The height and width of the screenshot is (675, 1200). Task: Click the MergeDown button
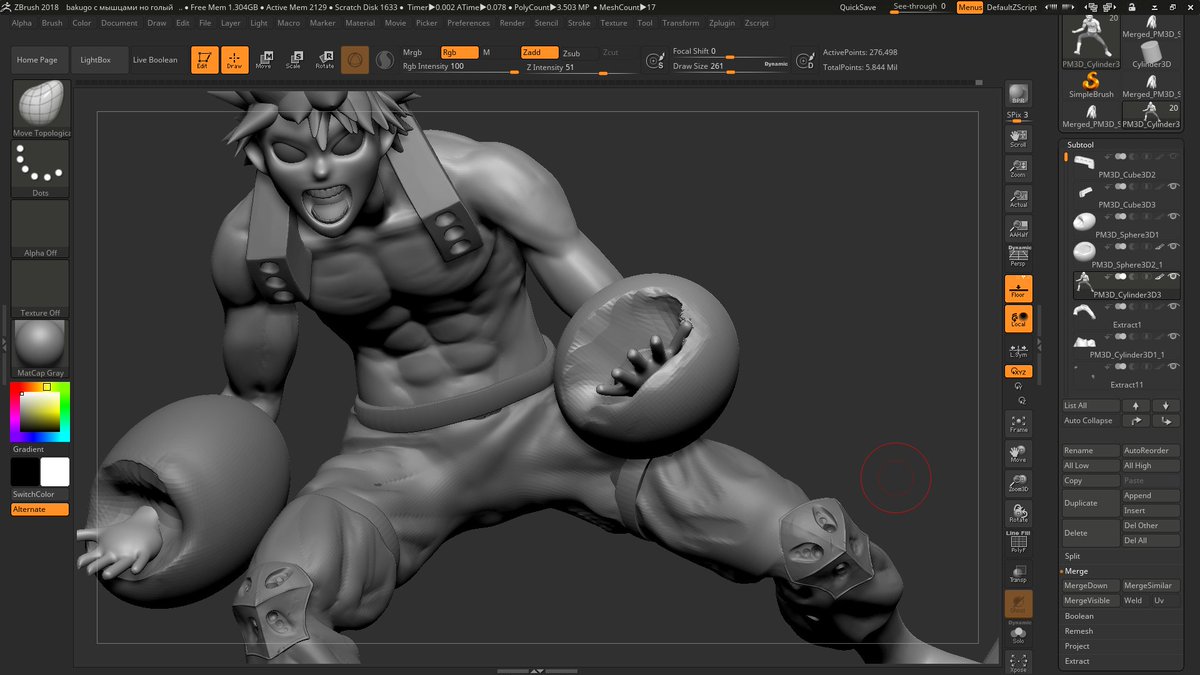(x=1091, y=586)
